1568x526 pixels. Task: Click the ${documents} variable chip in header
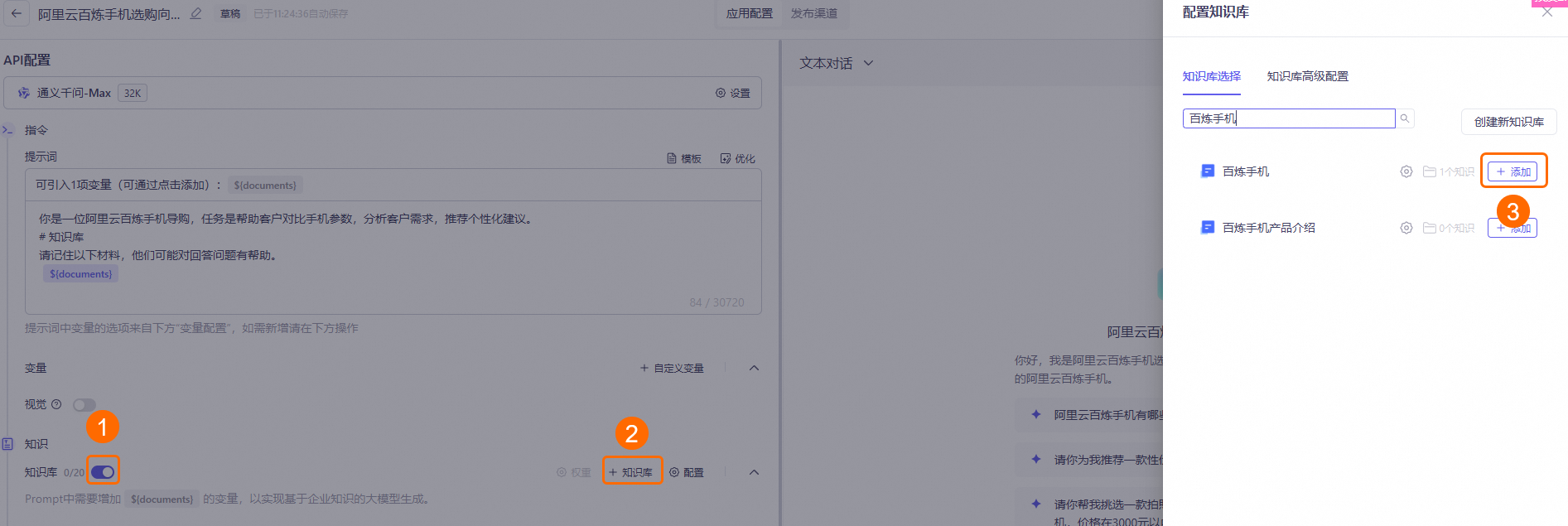click(x=265, y=186)
